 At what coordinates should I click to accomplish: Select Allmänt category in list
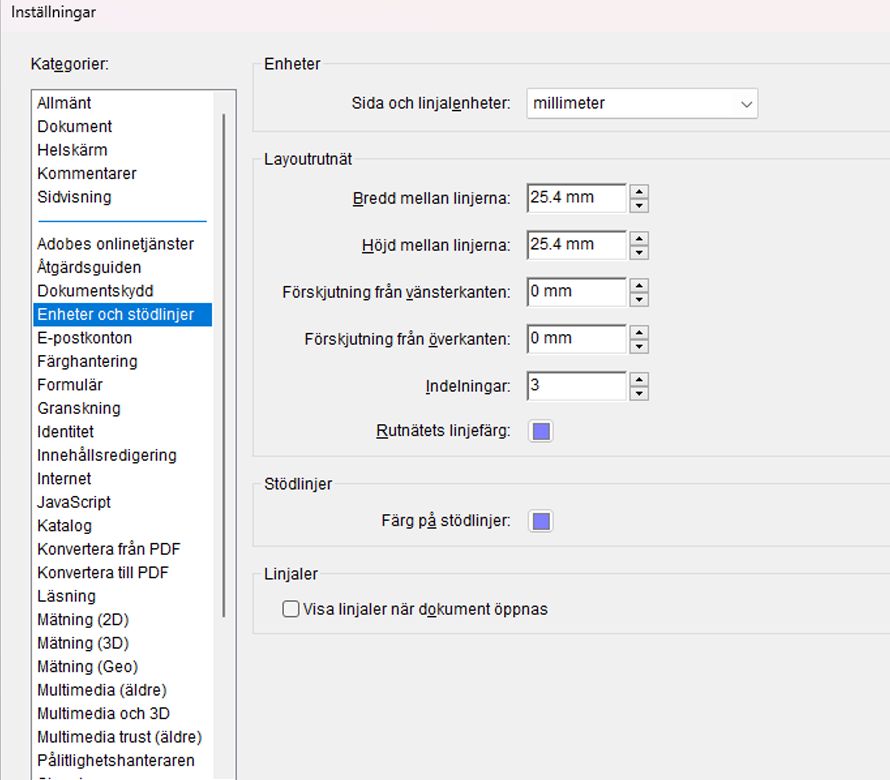click(65, 103)
